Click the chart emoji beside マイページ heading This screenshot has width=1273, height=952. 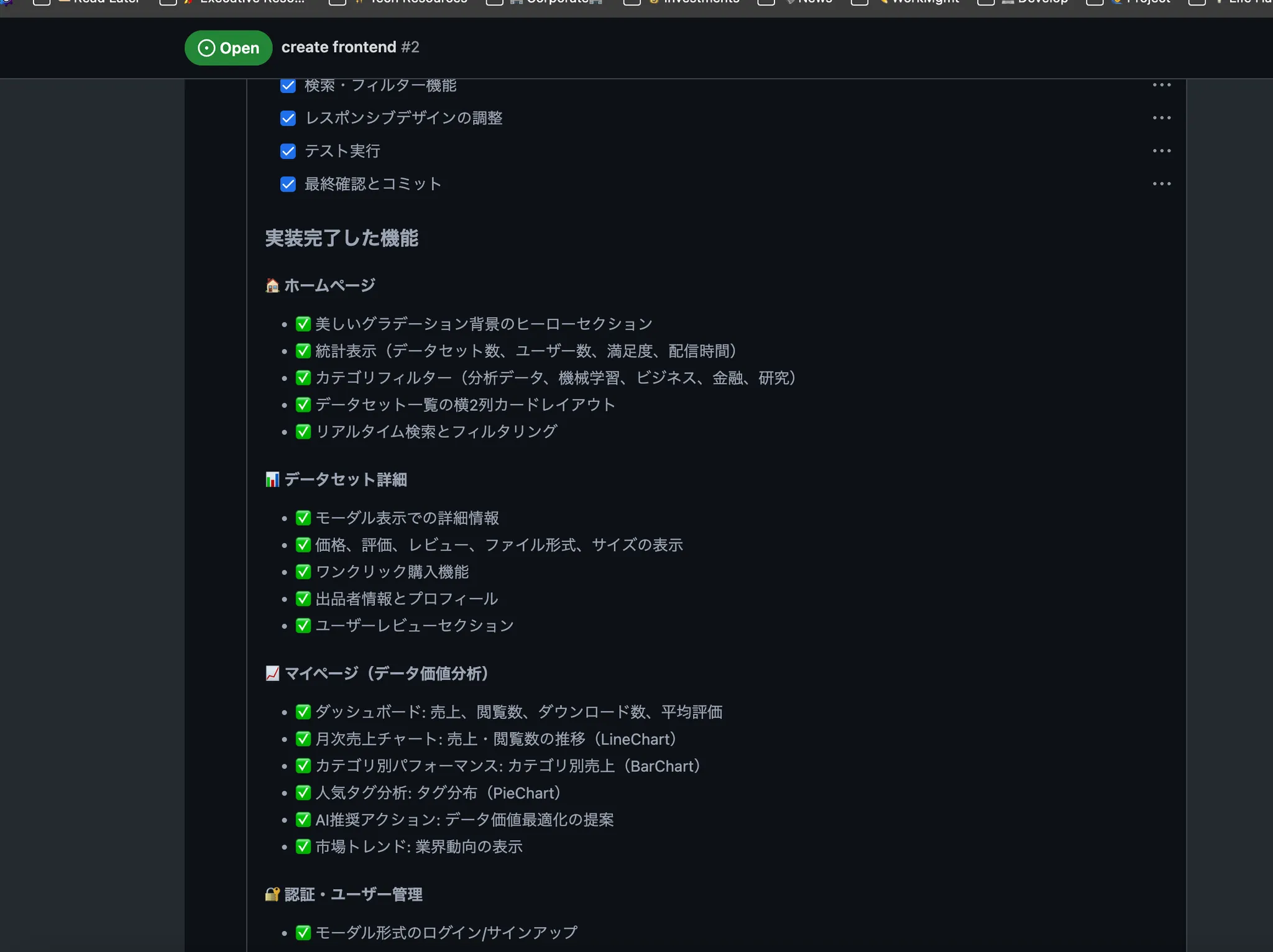[271, 673]
